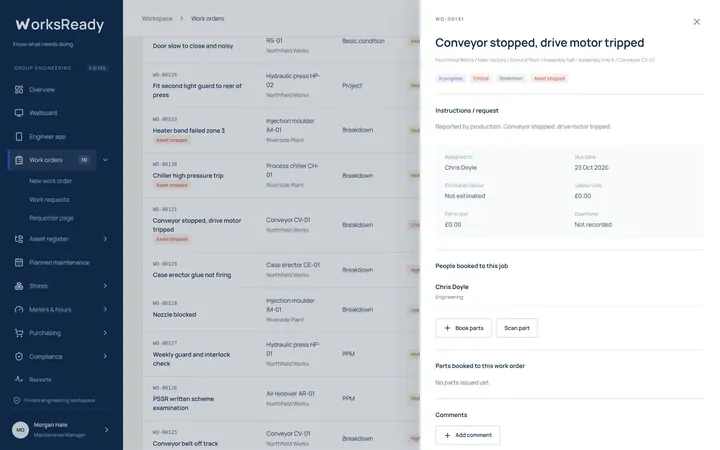Click the Asset stopped tag in detail panel

pyautogui.click(x=549, y=79)
